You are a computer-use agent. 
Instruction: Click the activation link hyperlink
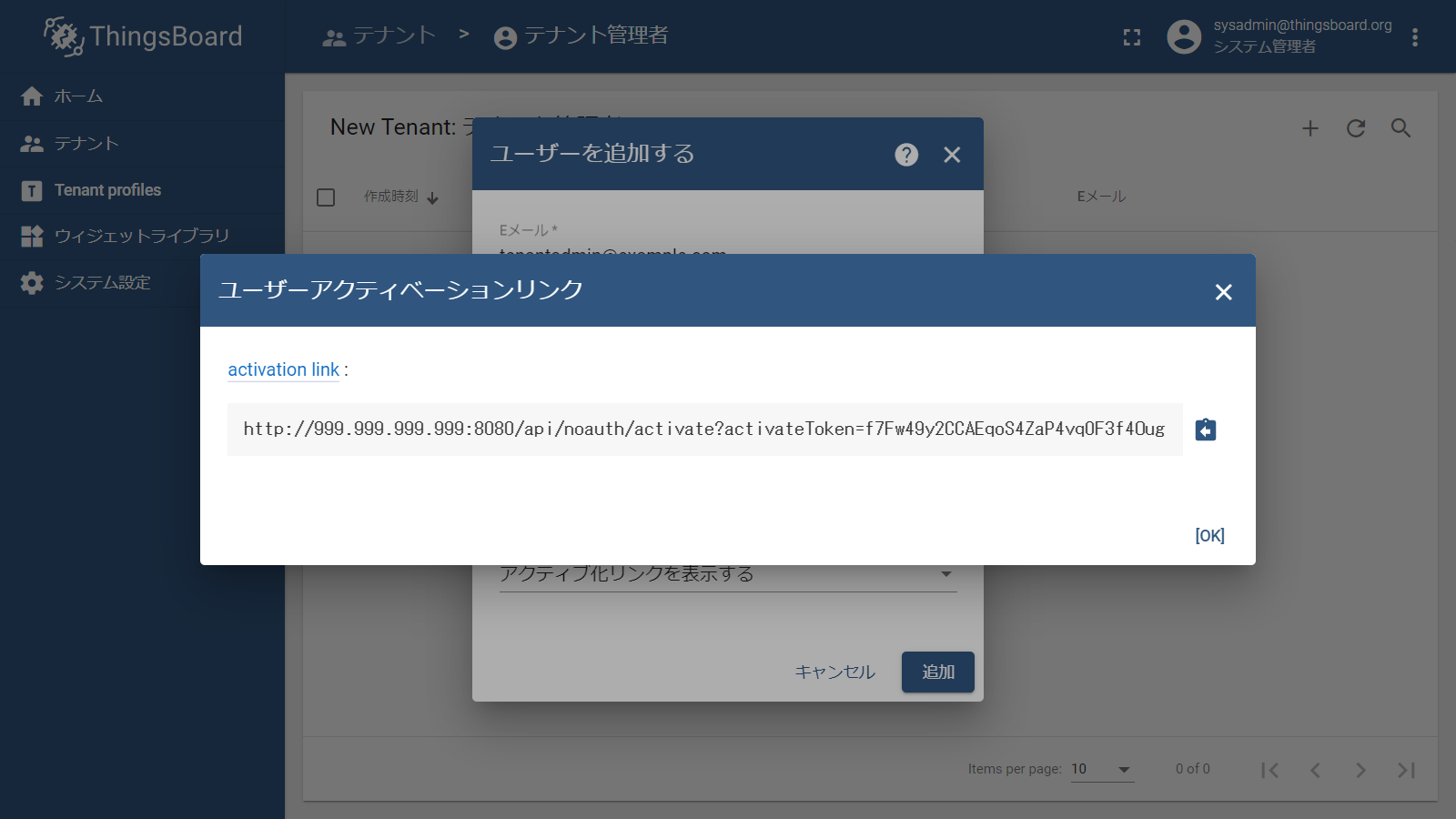(283, 369)
